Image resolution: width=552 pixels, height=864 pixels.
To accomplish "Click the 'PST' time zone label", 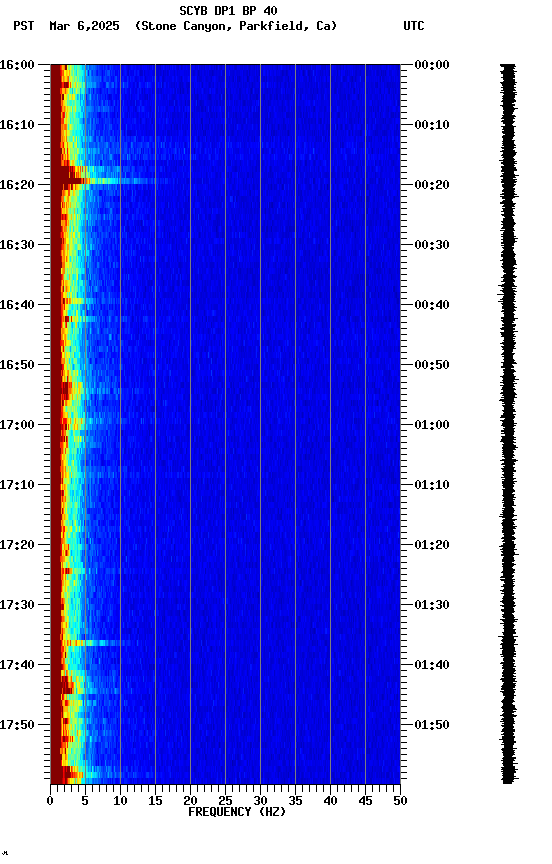I will click(x=24, y=26).
